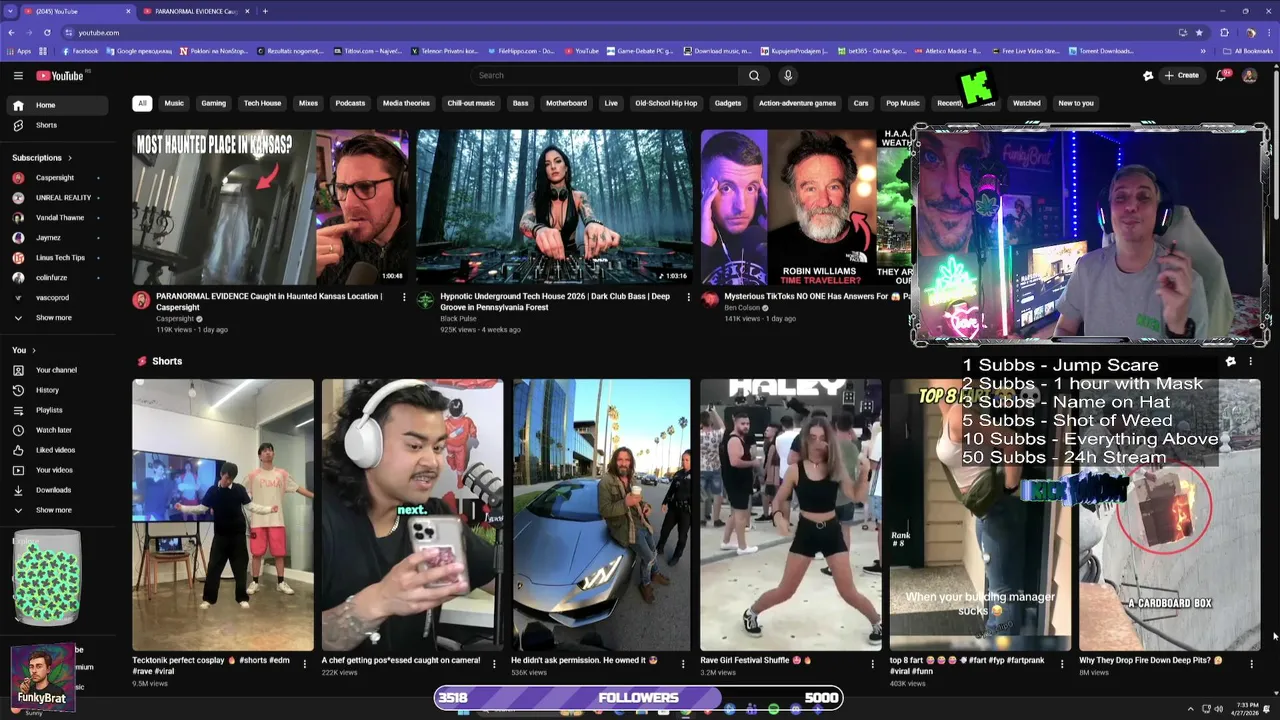Open the Caspersight channel name under video
The width and height of the screenshot is (1280, 720).
click(x=177, y=319)
